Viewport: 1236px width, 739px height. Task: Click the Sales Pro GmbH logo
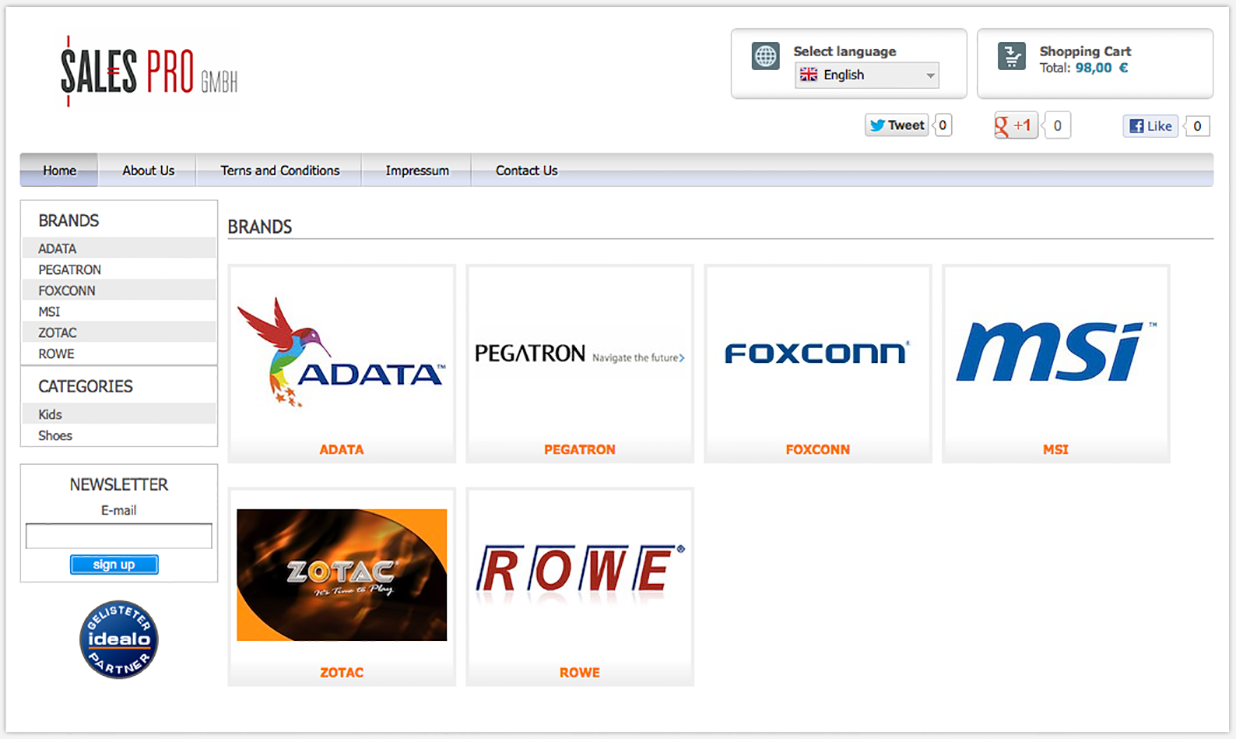point(149,72)
